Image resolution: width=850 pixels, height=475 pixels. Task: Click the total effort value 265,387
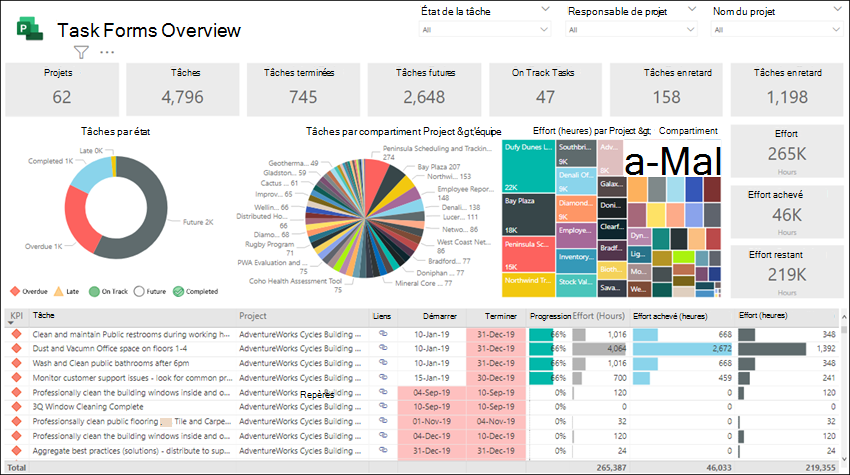(x=611, y=467)
